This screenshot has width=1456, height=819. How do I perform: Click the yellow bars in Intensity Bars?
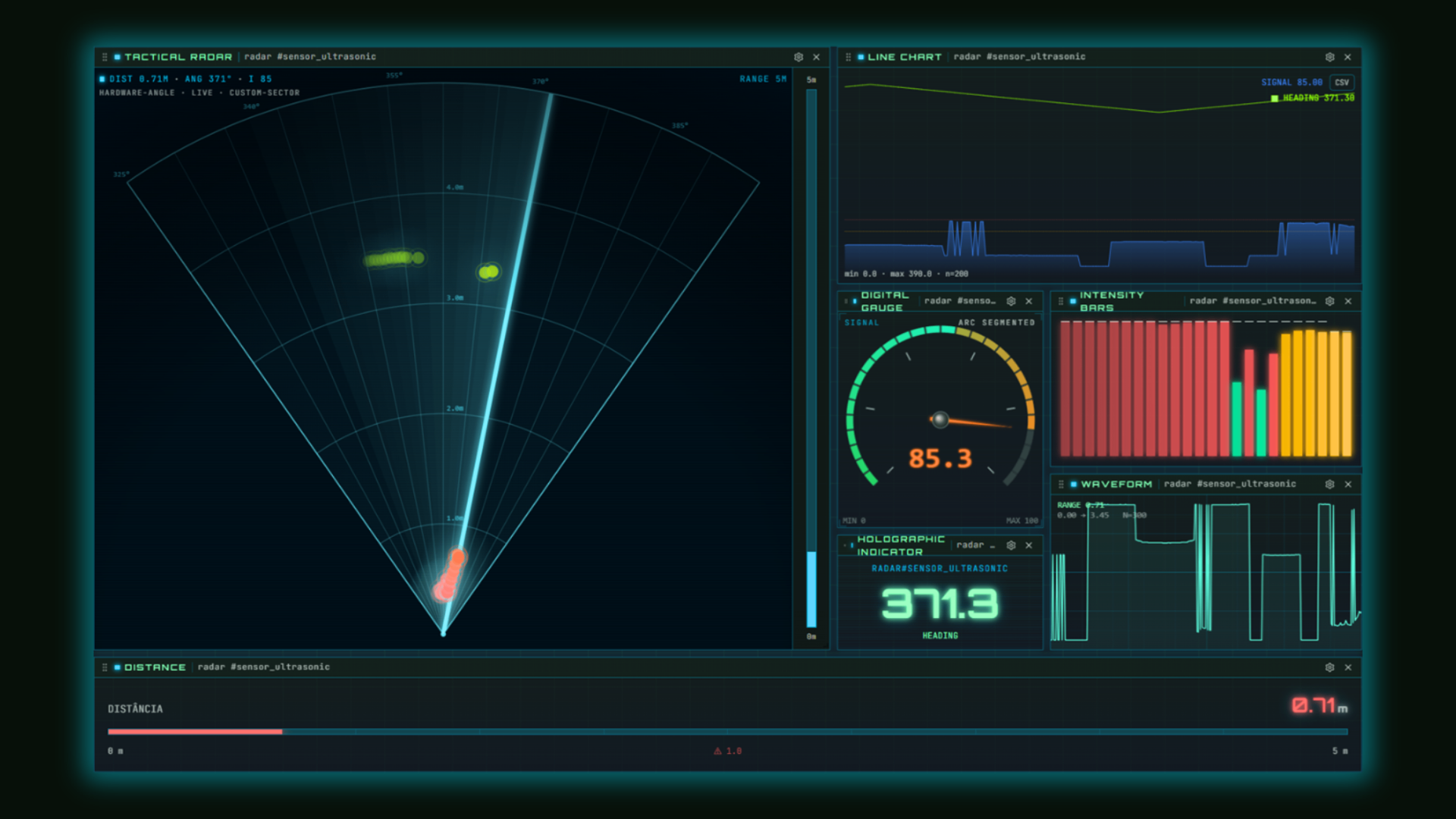click(x=1316, y=393)
